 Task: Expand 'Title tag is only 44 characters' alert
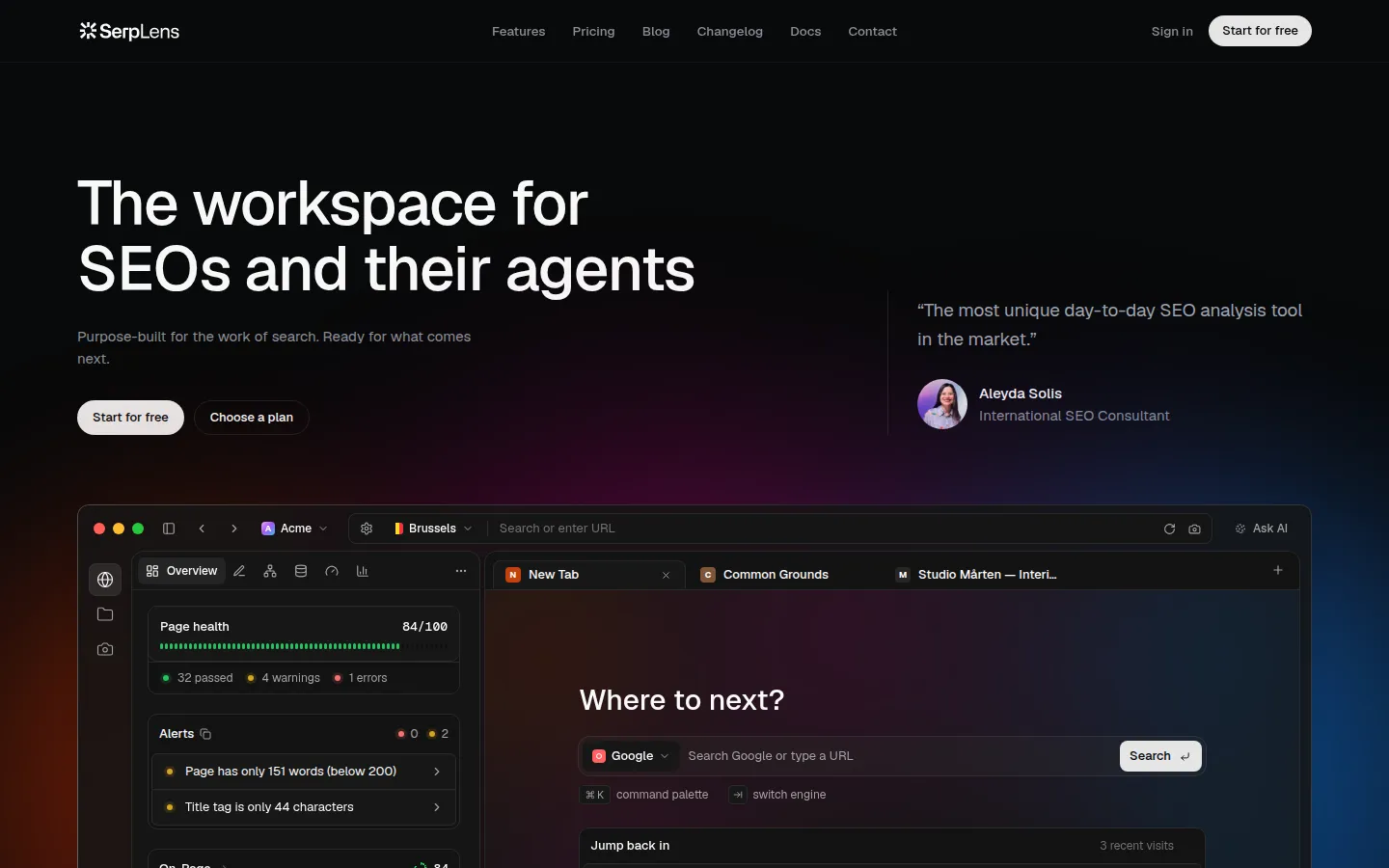[303, 807]
